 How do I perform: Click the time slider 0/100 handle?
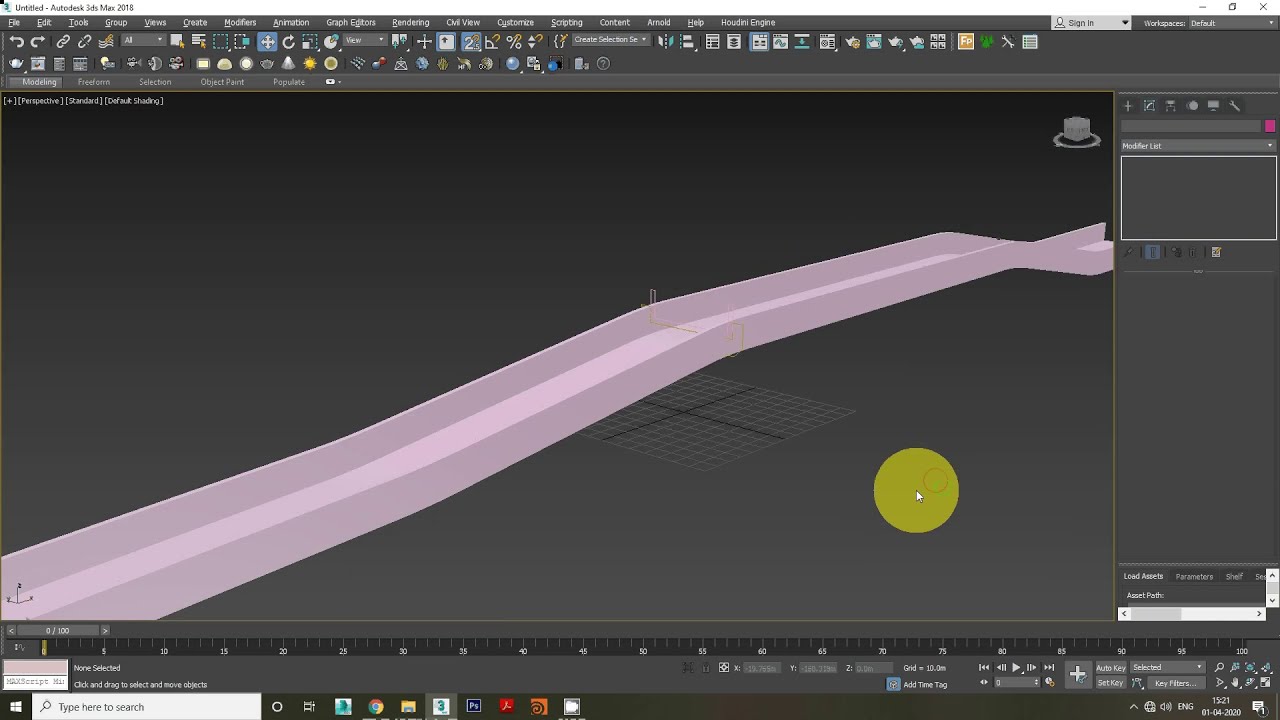[58, 630]
